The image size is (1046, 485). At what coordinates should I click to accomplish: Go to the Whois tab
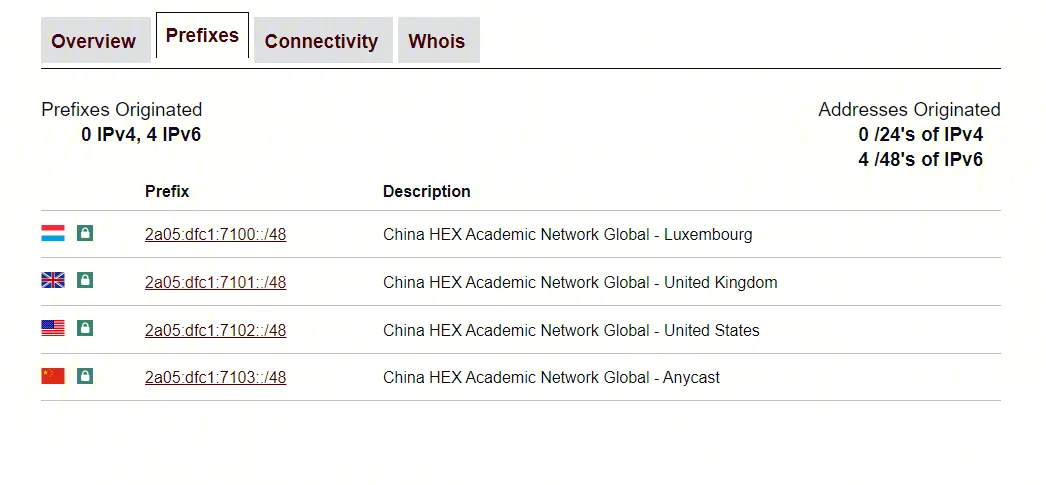pos(437,41)
